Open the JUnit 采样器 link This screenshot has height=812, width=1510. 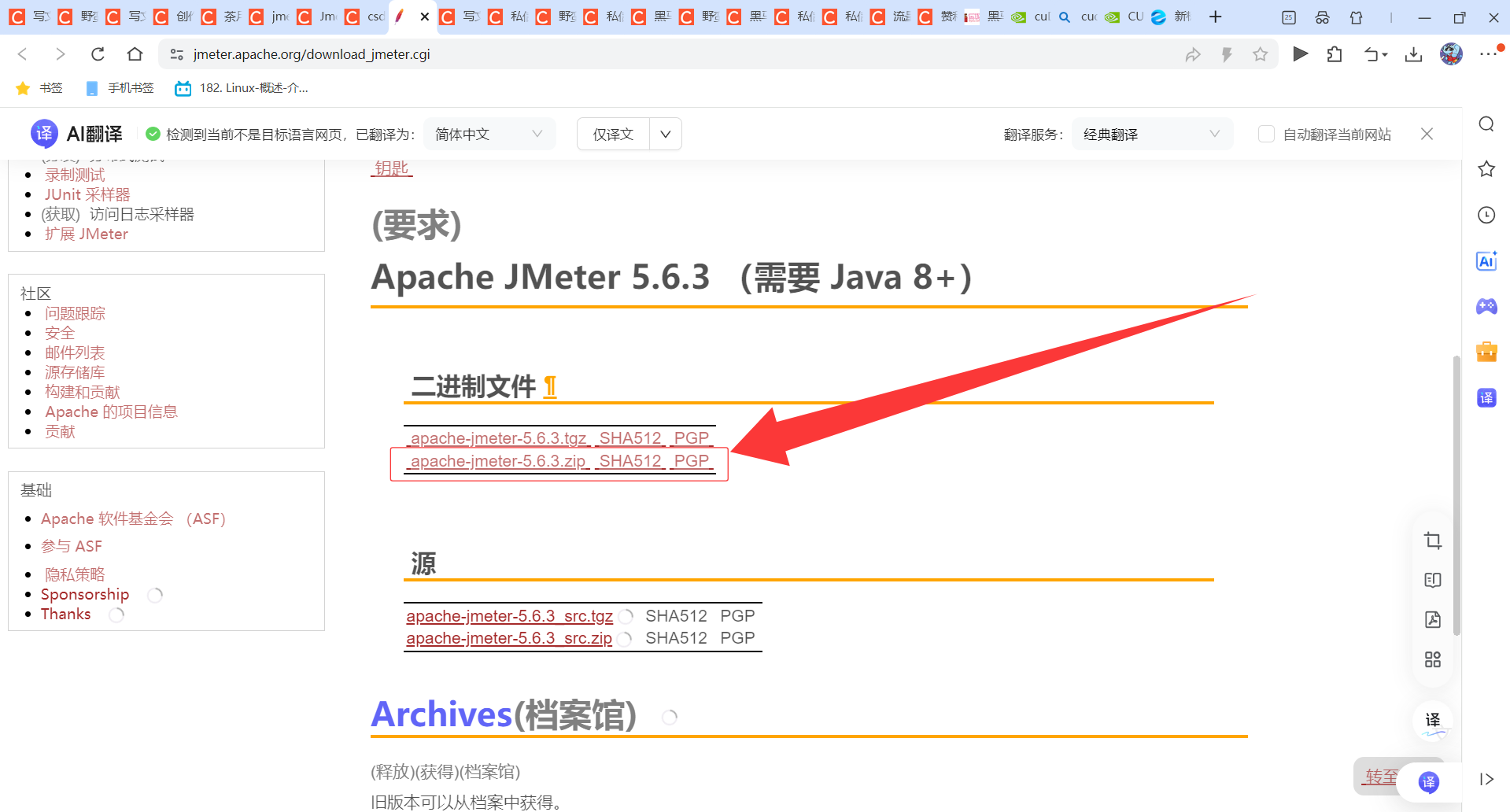pos(87,194)
